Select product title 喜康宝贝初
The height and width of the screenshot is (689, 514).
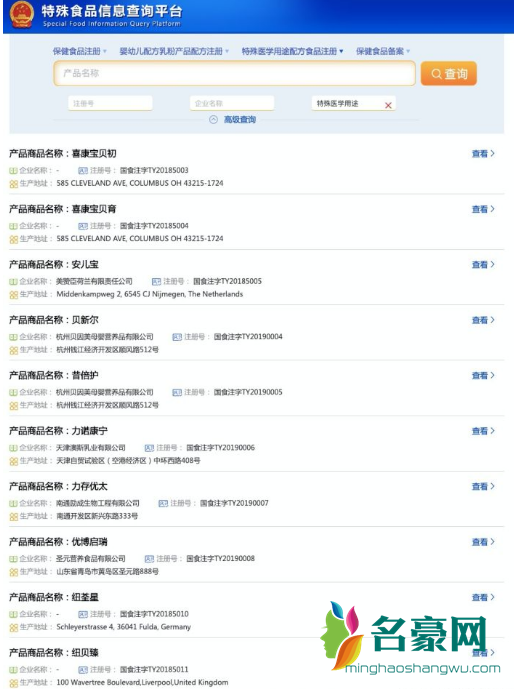click(94, 153)
